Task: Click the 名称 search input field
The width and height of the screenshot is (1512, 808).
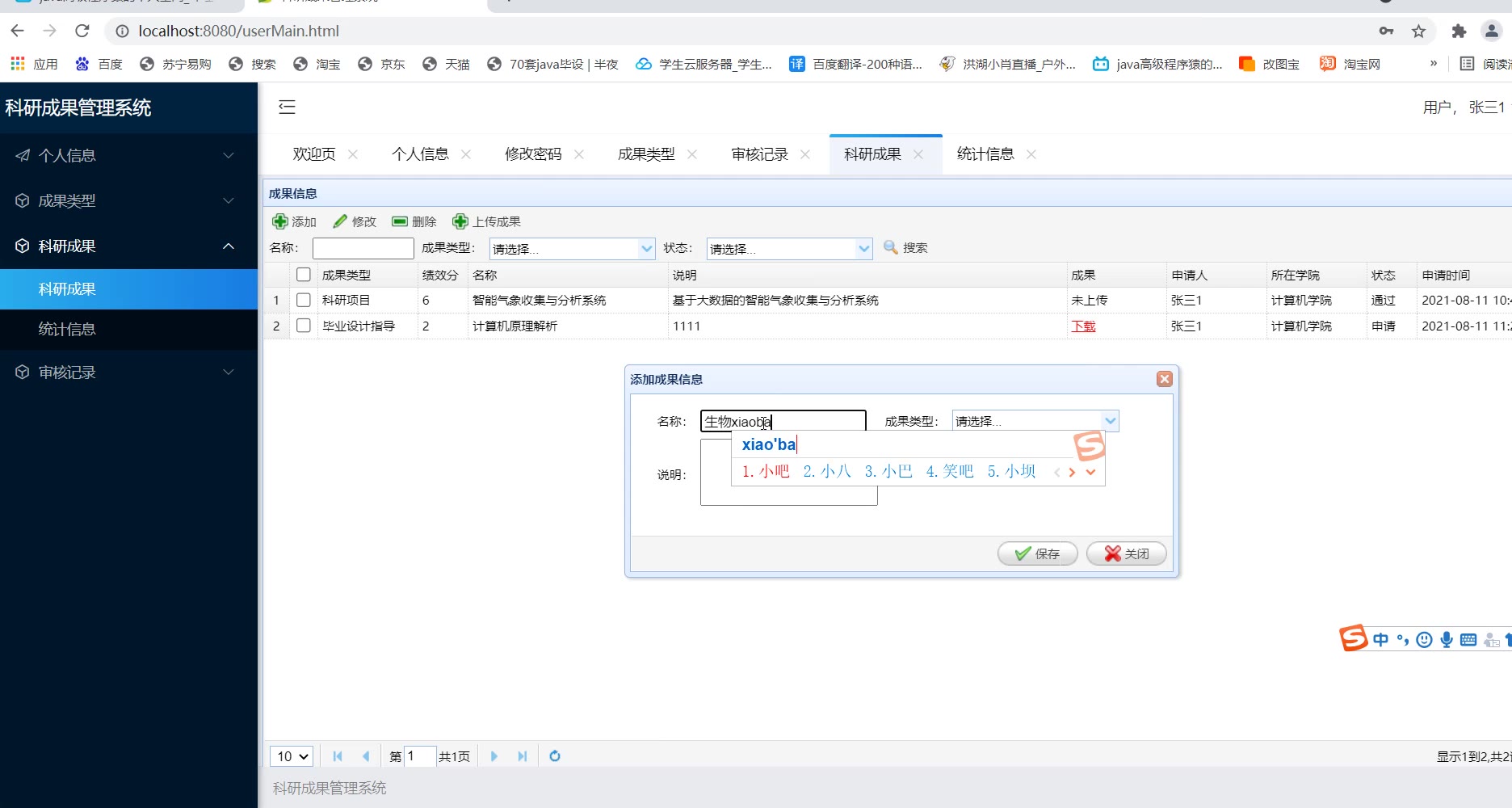Action: [363, 248]
